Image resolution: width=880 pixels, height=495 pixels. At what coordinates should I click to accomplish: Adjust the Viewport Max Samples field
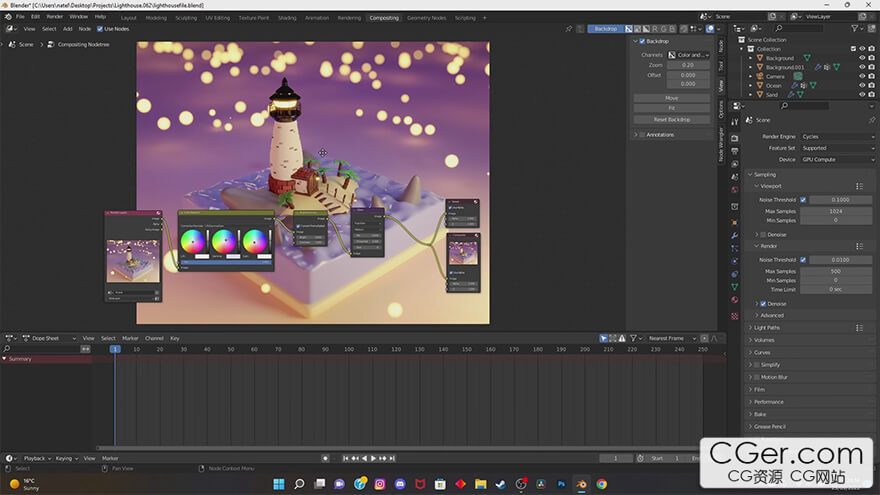[836, 211]
